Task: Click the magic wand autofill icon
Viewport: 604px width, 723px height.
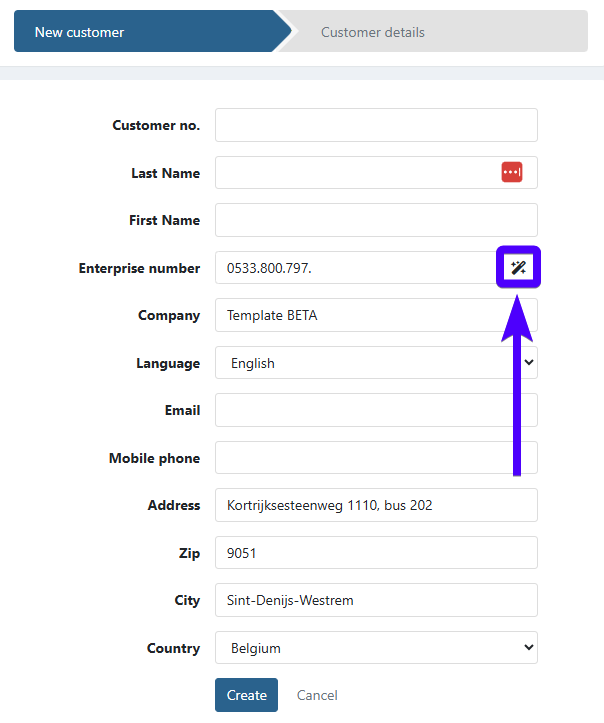Action: (518, 268)
